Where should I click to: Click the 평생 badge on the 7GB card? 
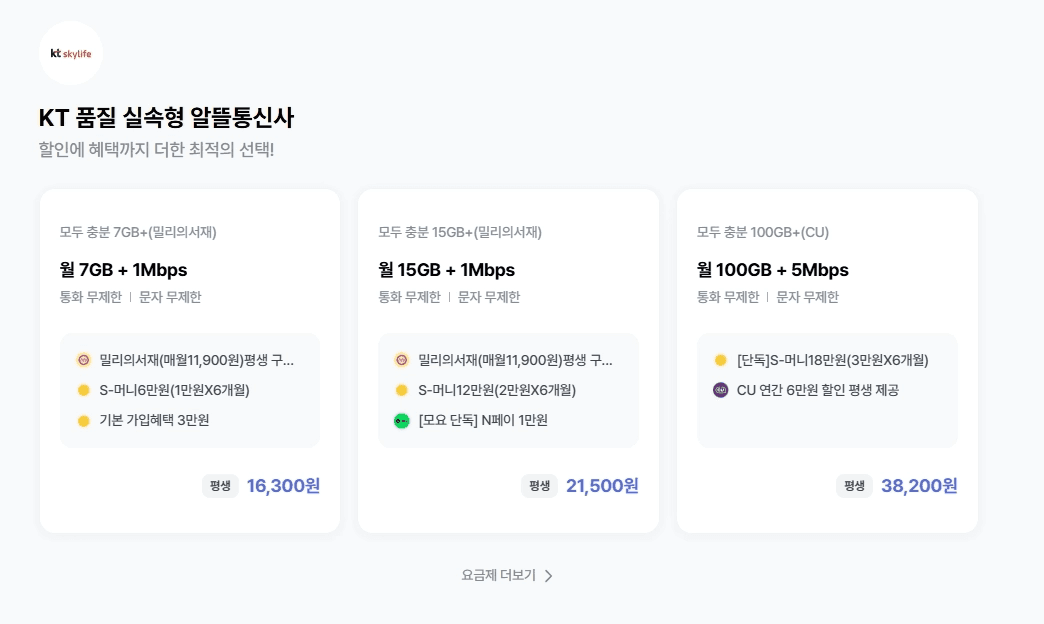[221, 487]
